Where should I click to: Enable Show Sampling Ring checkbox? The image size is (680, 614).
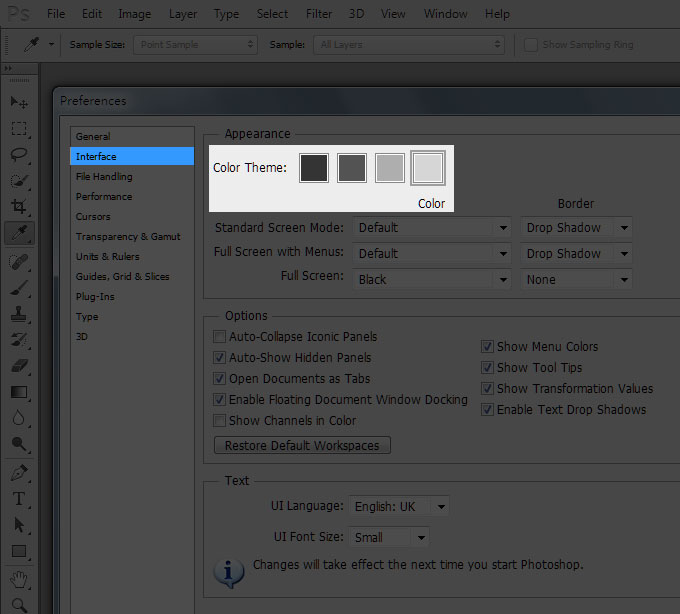[531, 45]
